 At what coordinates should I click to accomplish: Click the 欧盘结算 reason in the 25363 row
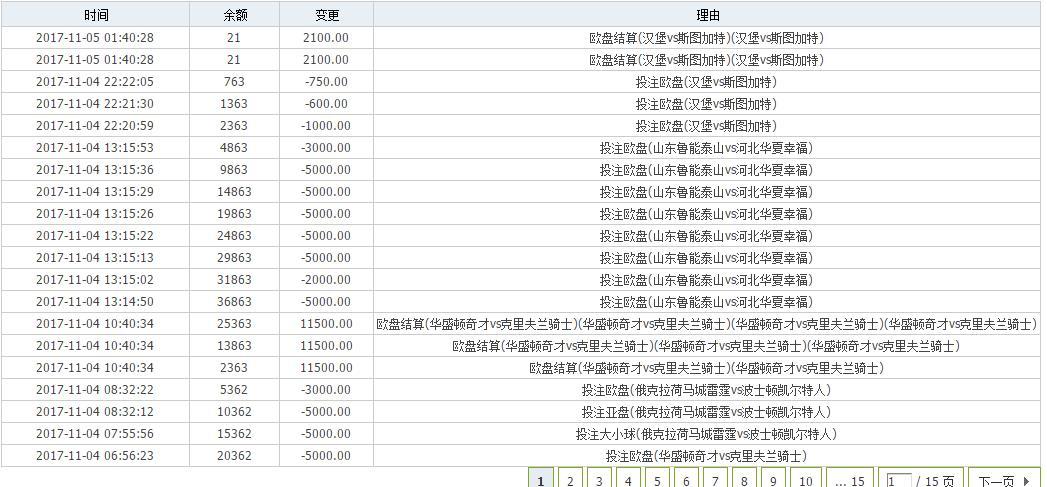(x=706, y=324)
